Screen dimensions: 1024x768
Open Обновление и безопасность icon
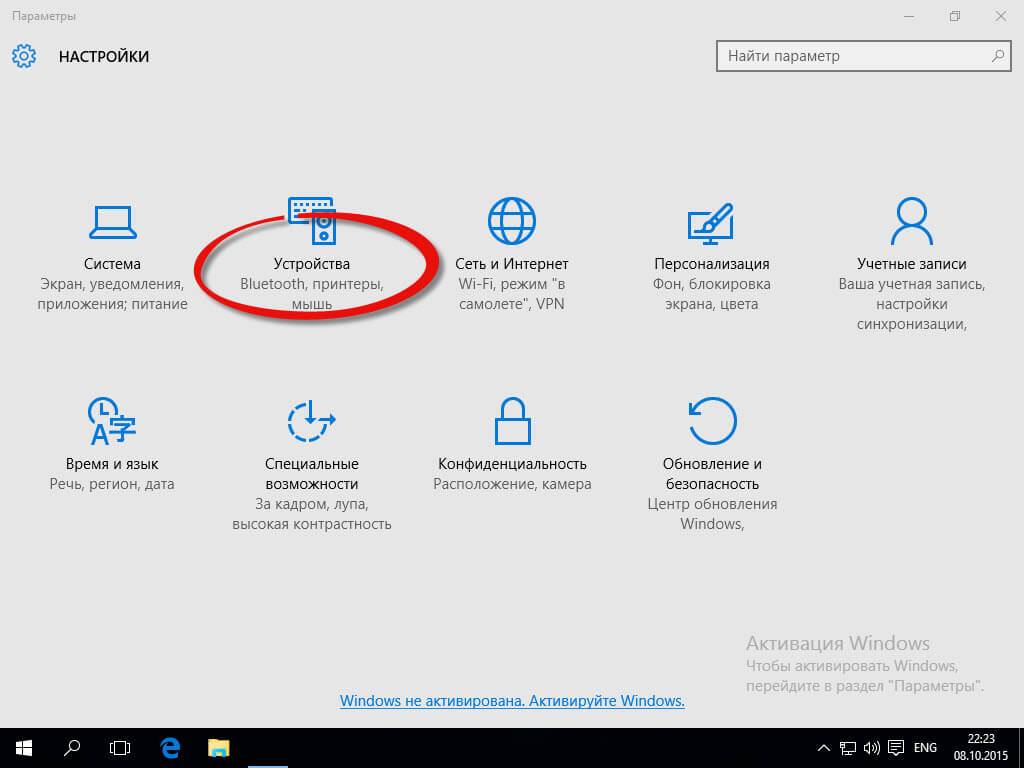point(711,420)
